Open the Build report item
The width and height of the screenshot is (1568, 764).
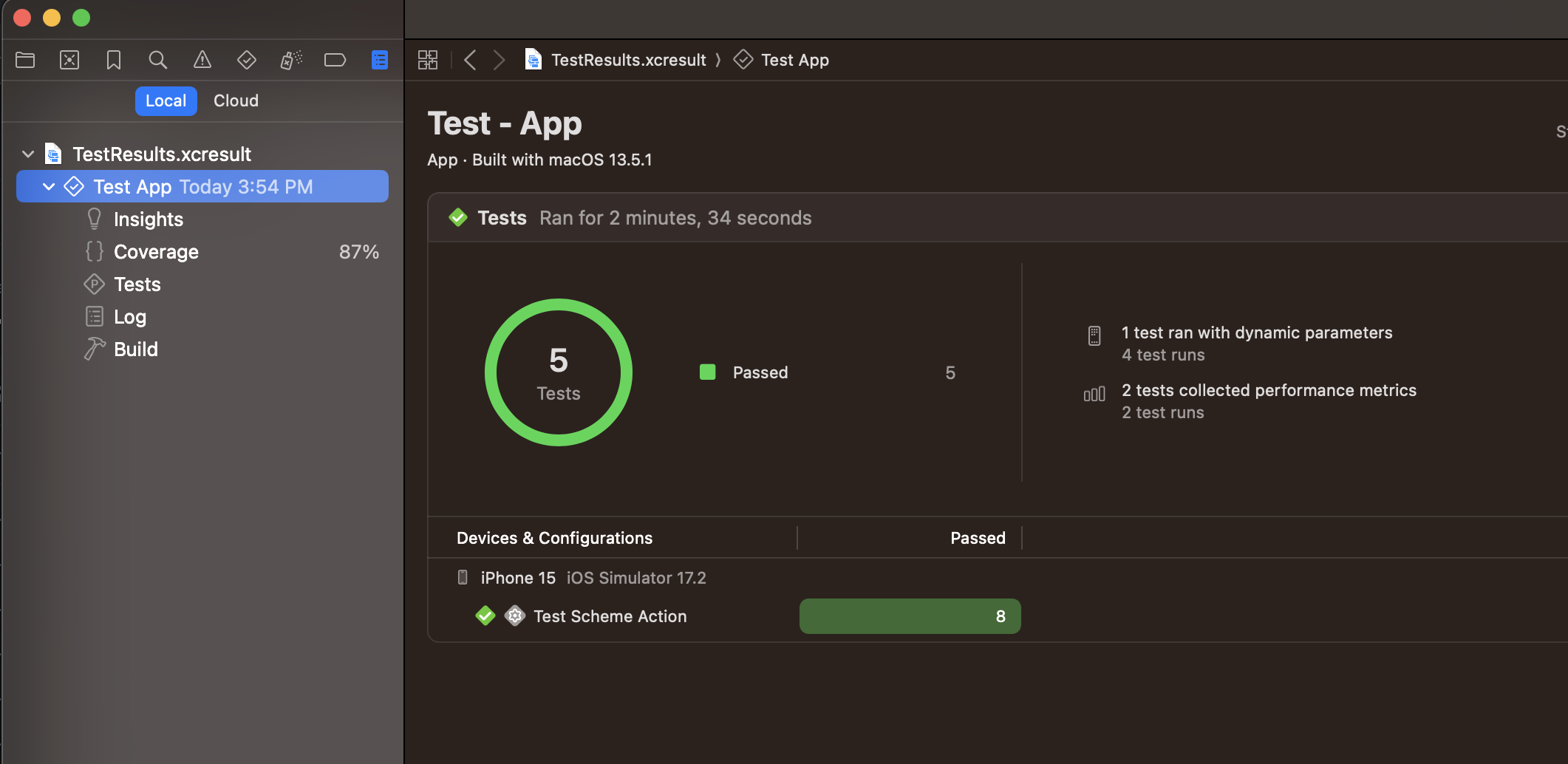(136, 349)
